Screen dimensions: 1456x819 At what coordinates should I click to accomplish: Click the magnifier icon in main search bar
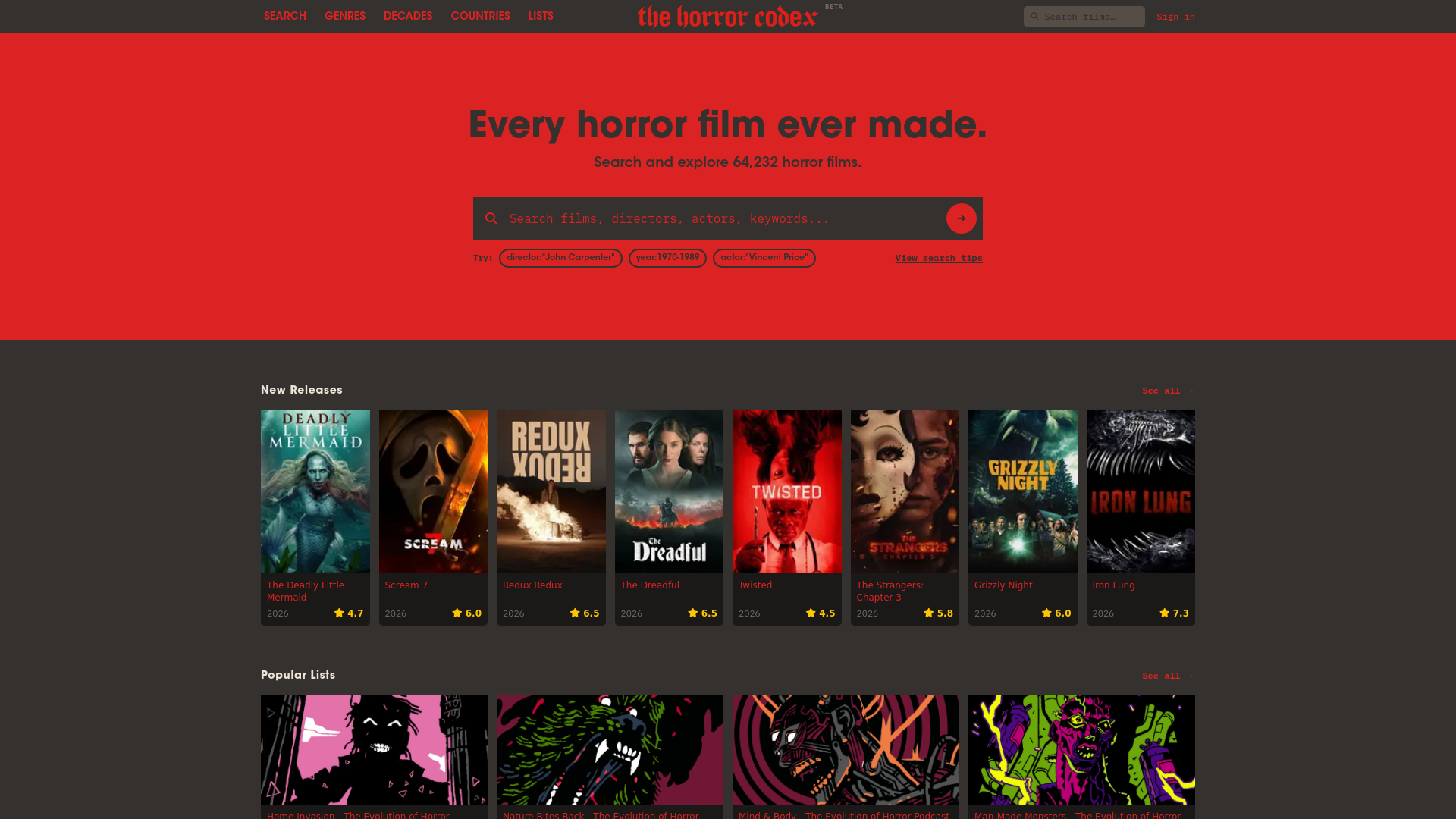pos(491,218)
